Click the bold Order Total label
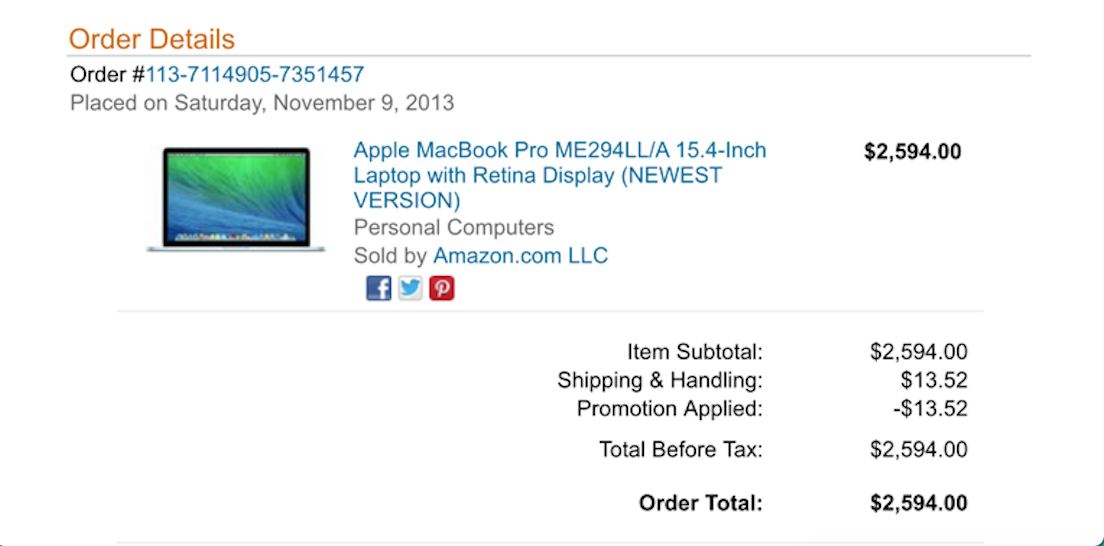The height and width of the screenshot is (546, 1104). click(701, 503)
